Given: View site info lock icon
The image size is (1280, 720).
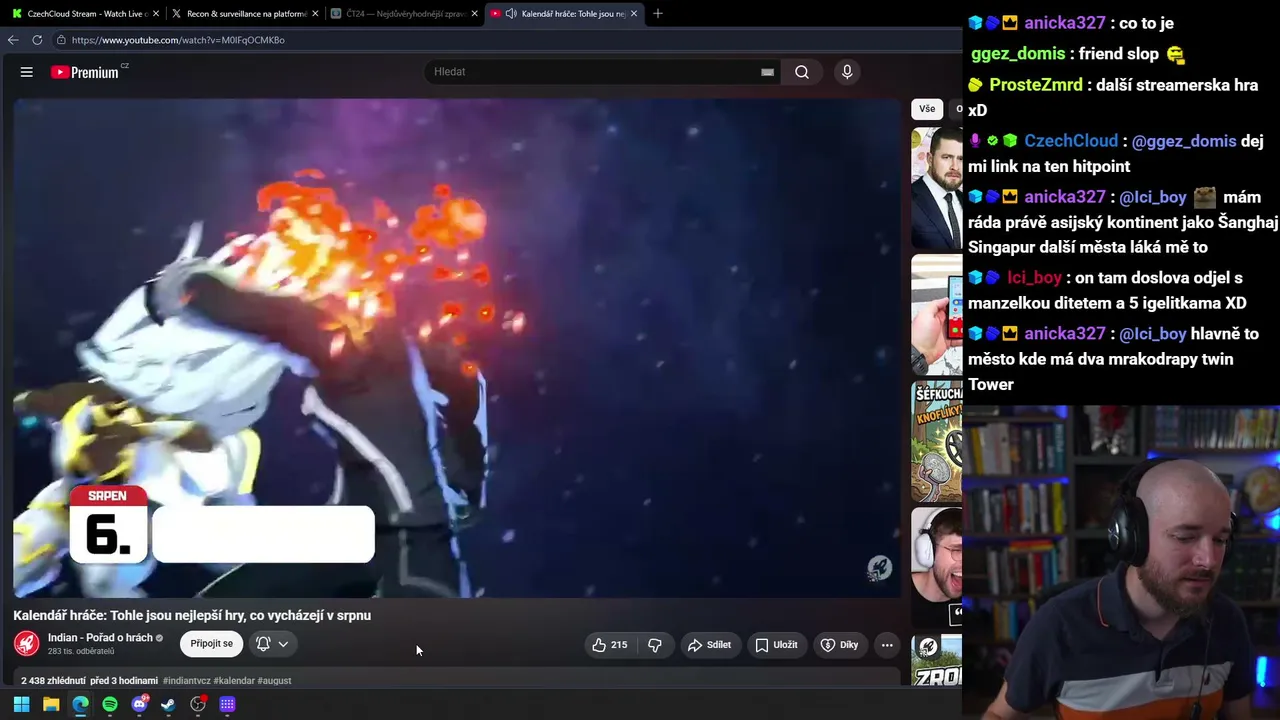Looking at the screenshot, I should pyautogui.click(x=61, y=40).
